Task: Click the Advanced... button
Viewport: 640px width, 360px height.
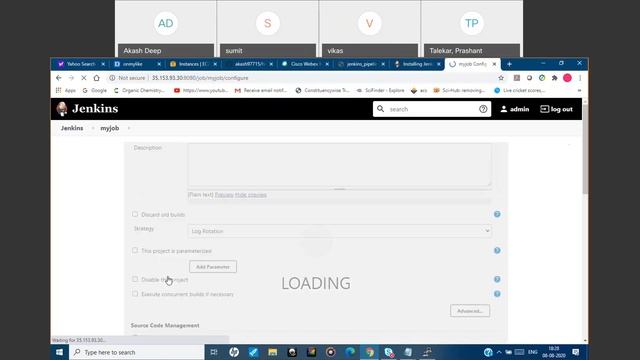Action: click(x=470, y=311)
